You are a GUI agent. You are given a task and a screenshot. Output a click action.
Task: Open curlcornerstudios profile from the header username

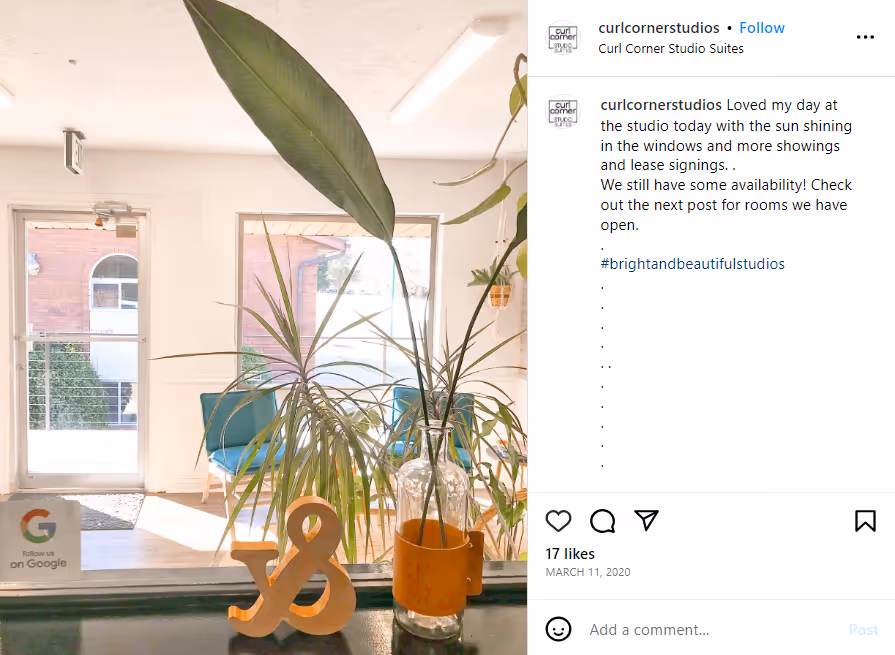659,28
